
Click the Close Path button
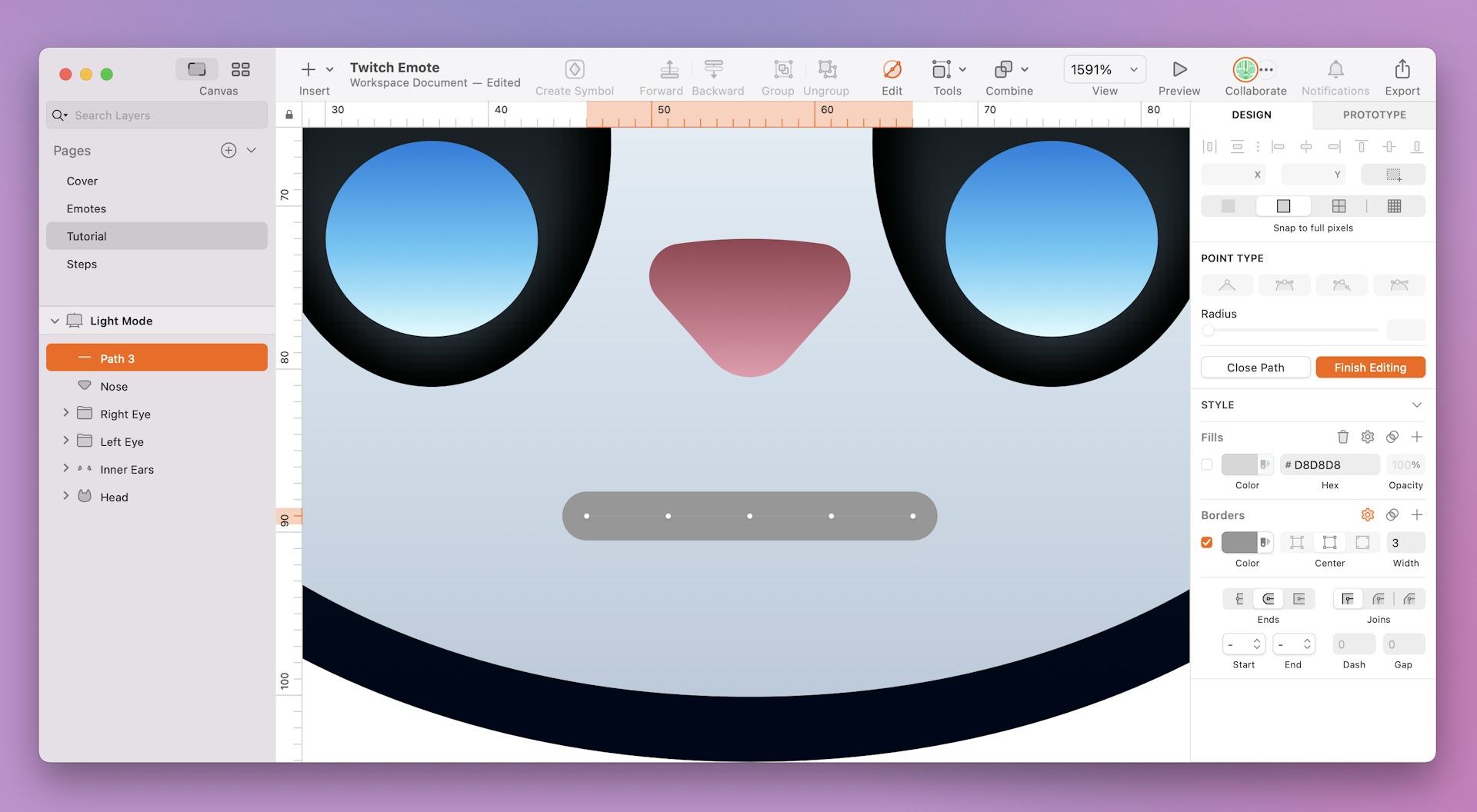point(1255,368)
